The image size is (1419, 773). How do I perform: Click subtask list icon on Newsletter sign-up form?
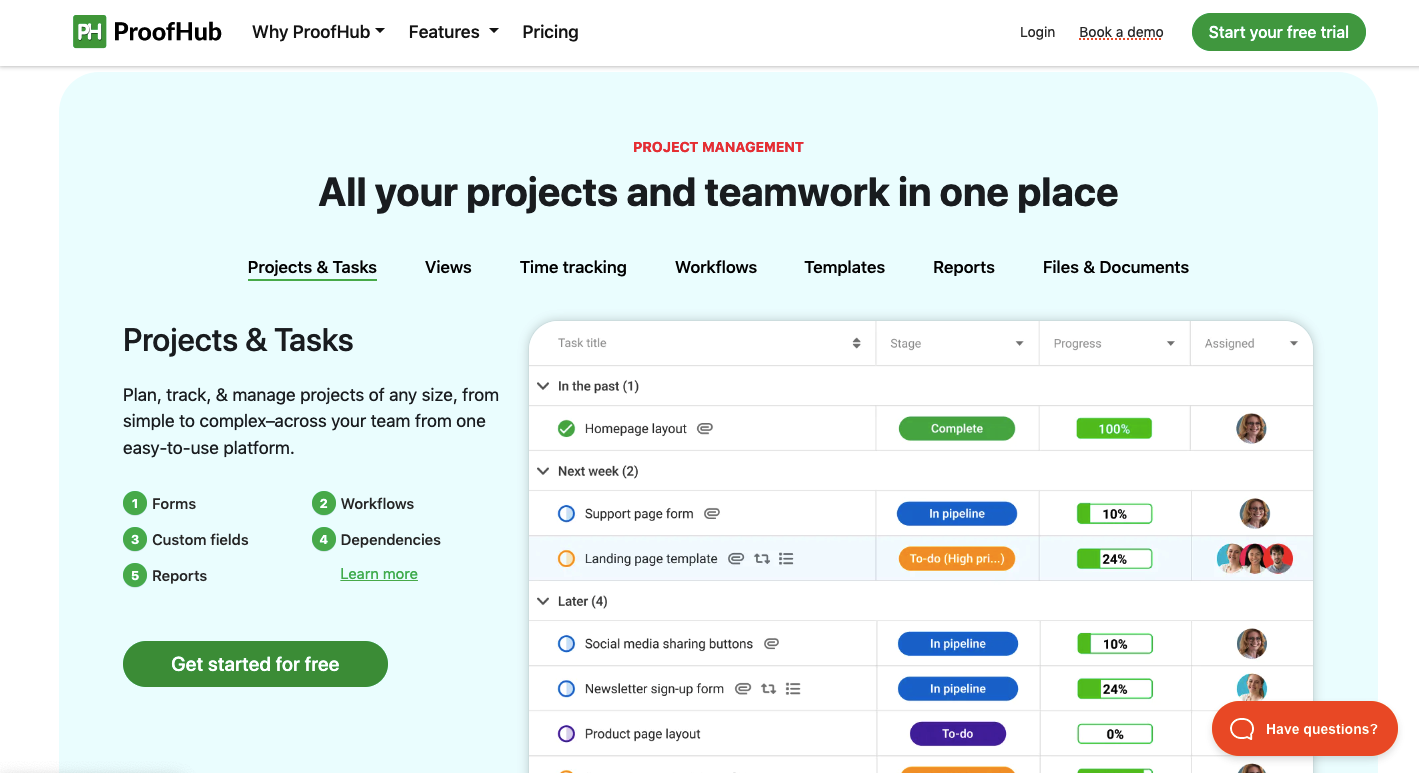tap(793, 689)
